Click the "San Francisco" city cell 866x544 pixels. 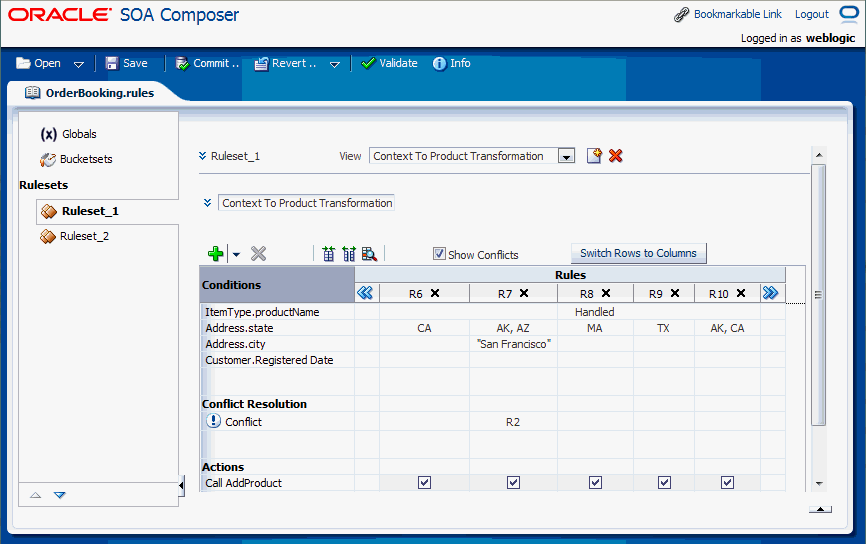(514, 344)
